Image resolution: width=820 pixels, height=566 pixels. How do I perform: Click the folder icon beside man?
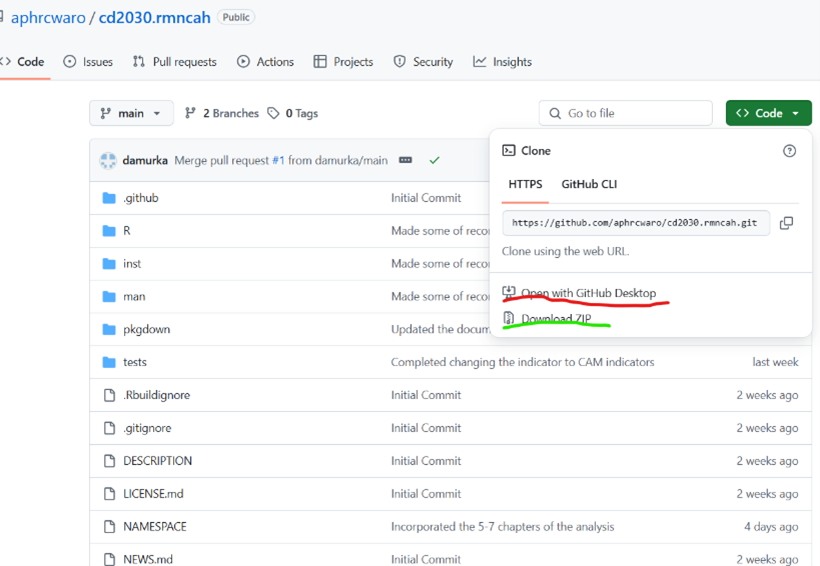coord(109,297)
